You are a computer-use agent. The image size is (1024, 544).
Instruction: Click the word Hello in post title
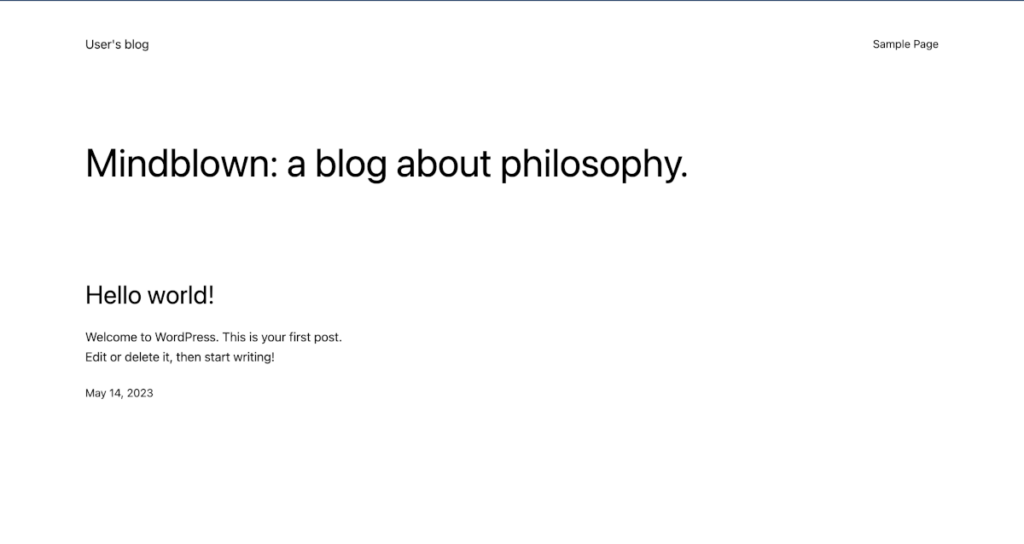(113, 295)
